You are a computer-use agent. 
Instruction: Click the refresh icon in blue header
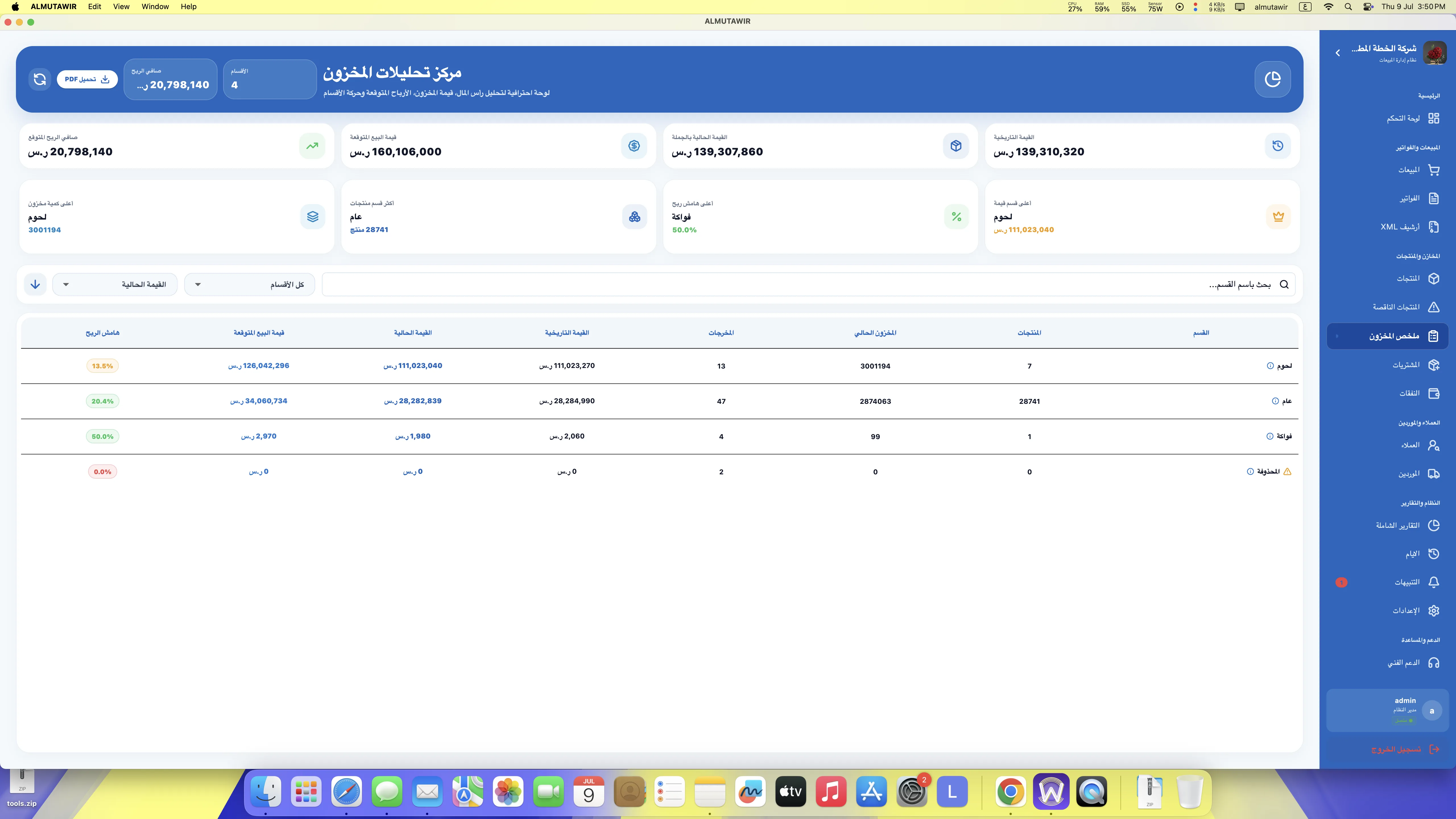click(40, 79)
